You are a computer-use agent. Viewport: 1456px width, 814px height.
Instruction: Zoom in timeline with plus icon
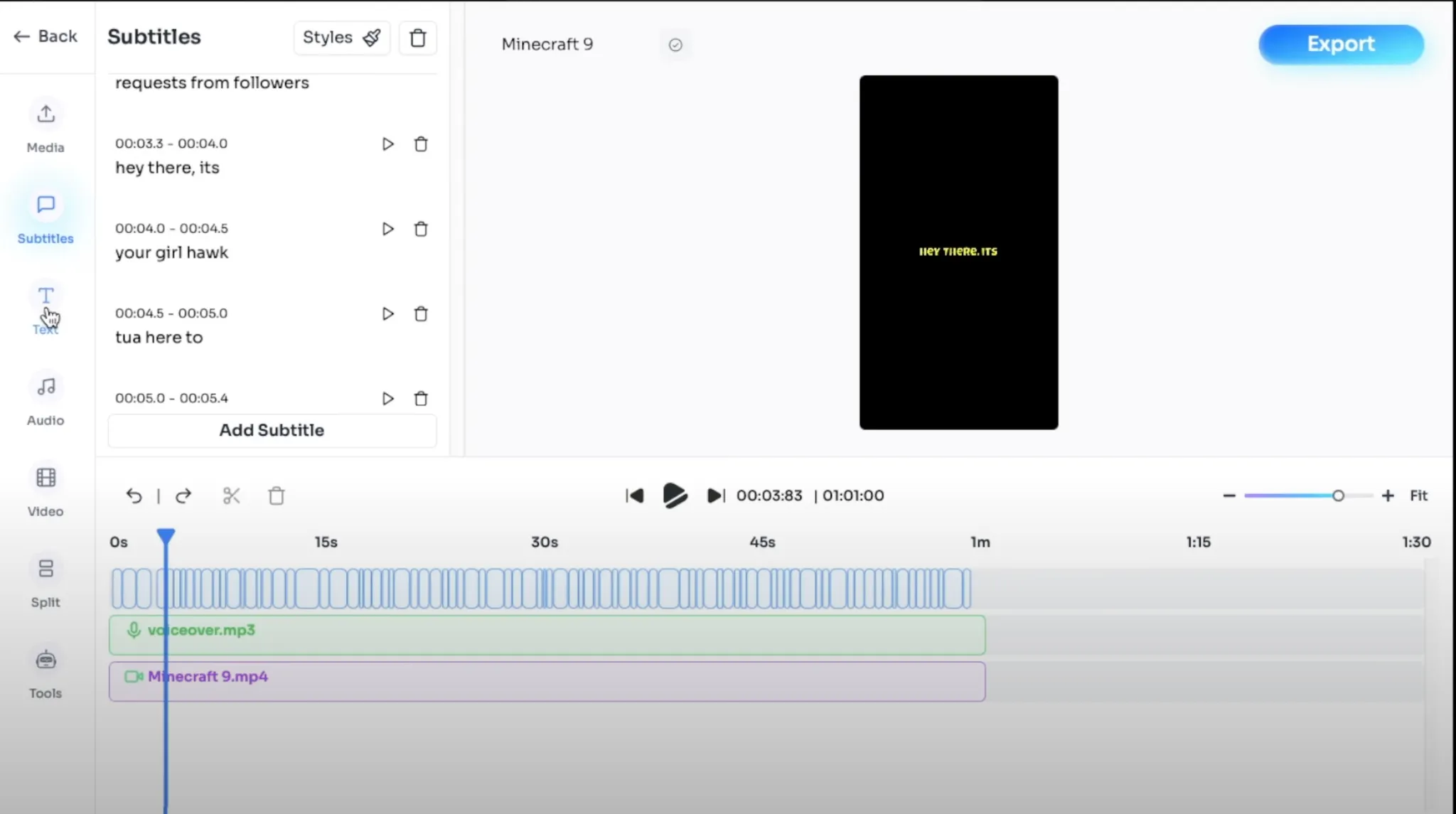click(1387, 496)
